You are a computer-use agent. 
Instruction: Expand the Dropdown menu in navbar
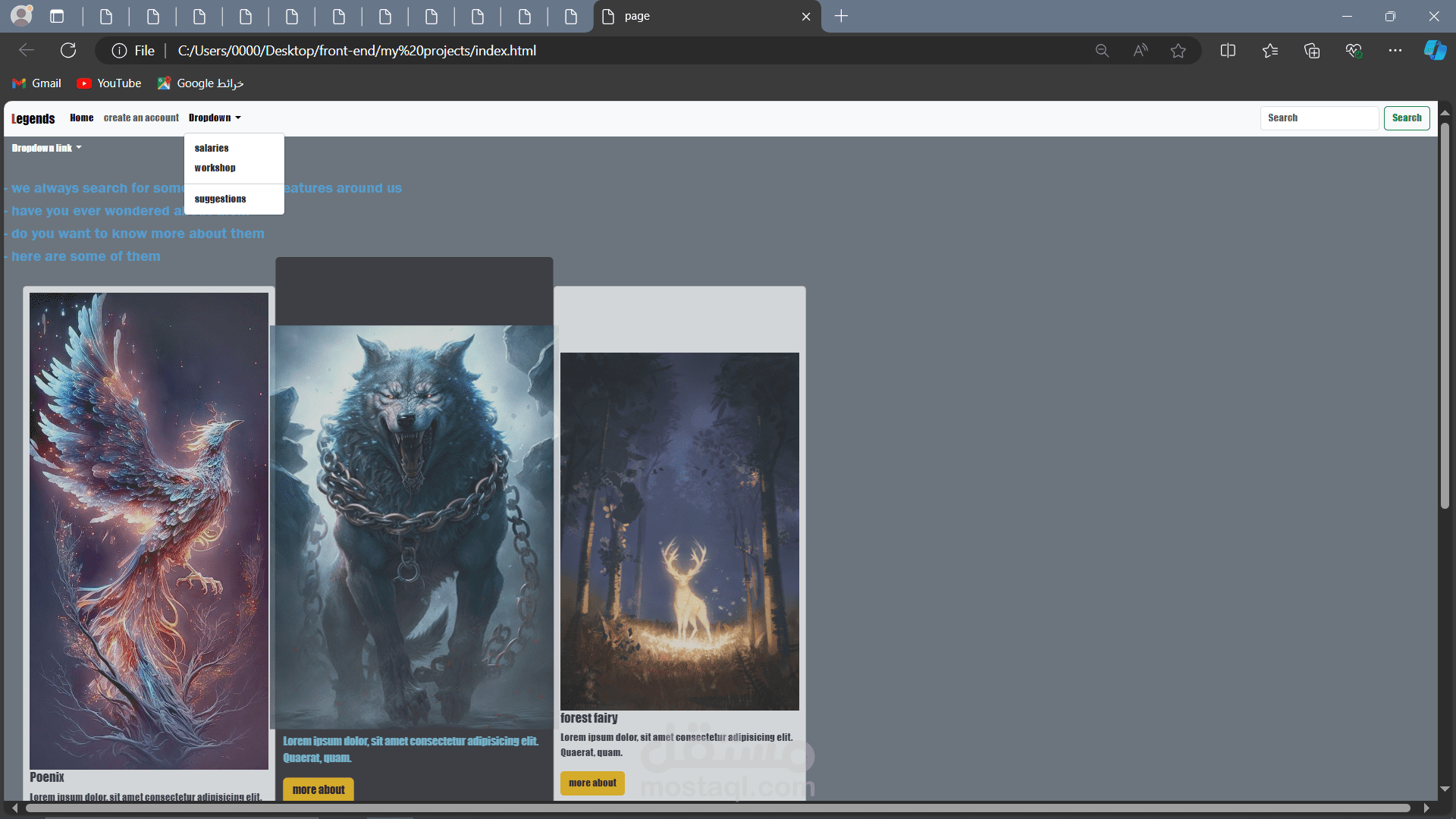coord(215,117)
